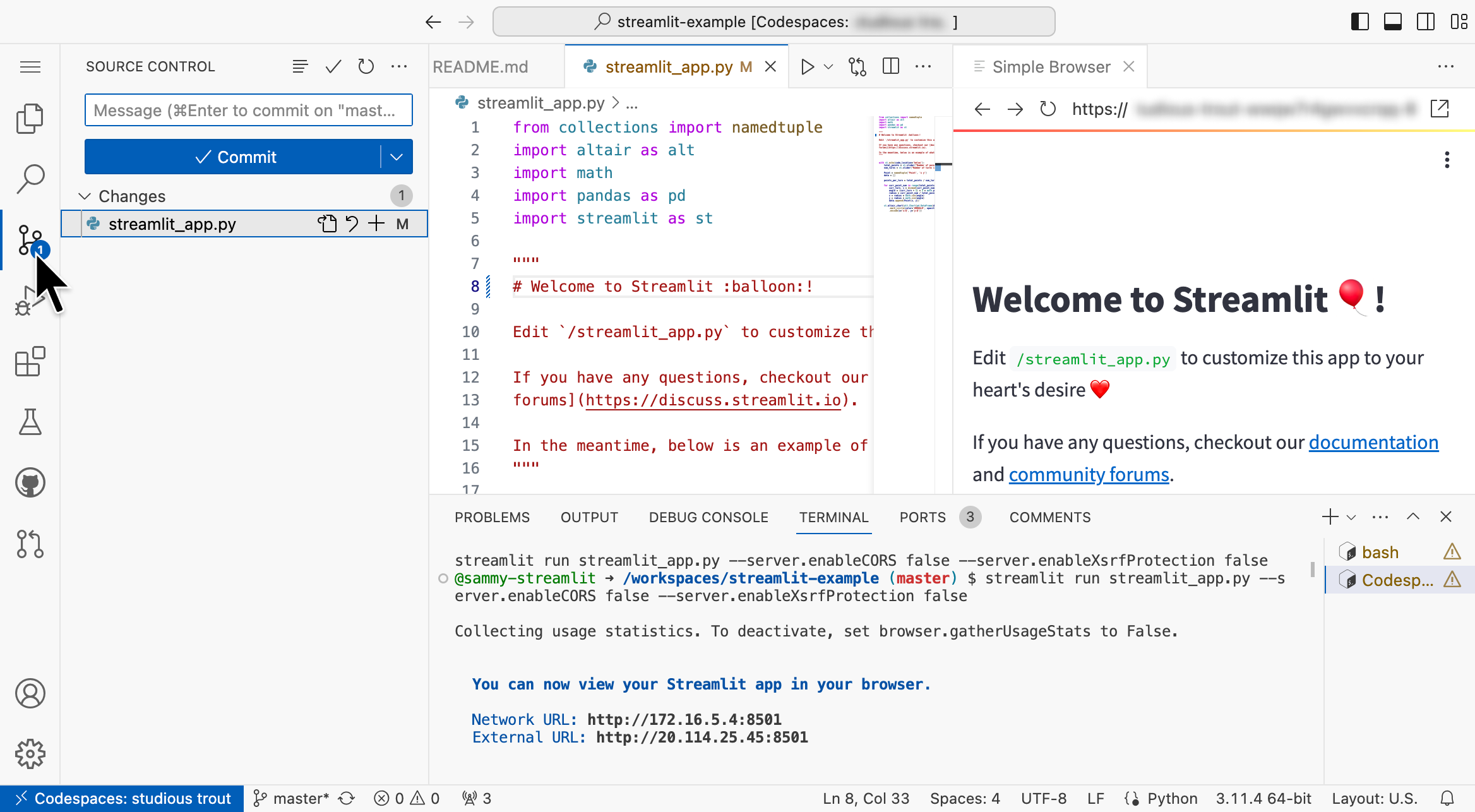
Task: Open the Accounts menu
Action: 30,693
